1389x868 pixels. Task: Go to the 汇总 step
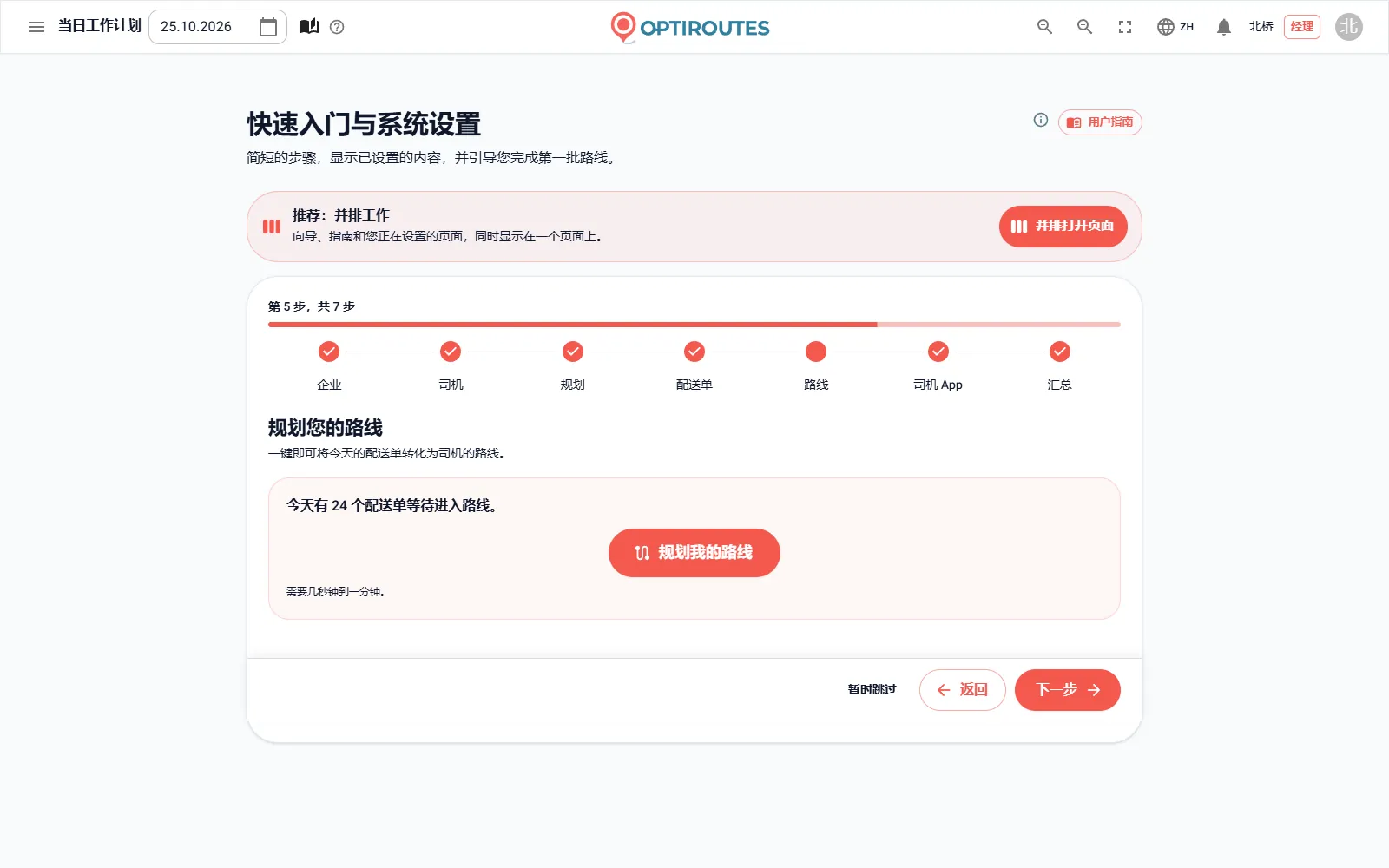[x=1060, y=365]
